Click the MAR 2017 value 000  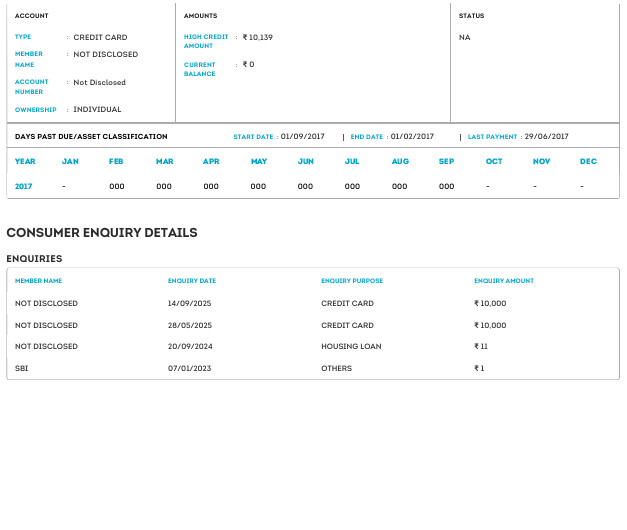click(x=164, y=186)
